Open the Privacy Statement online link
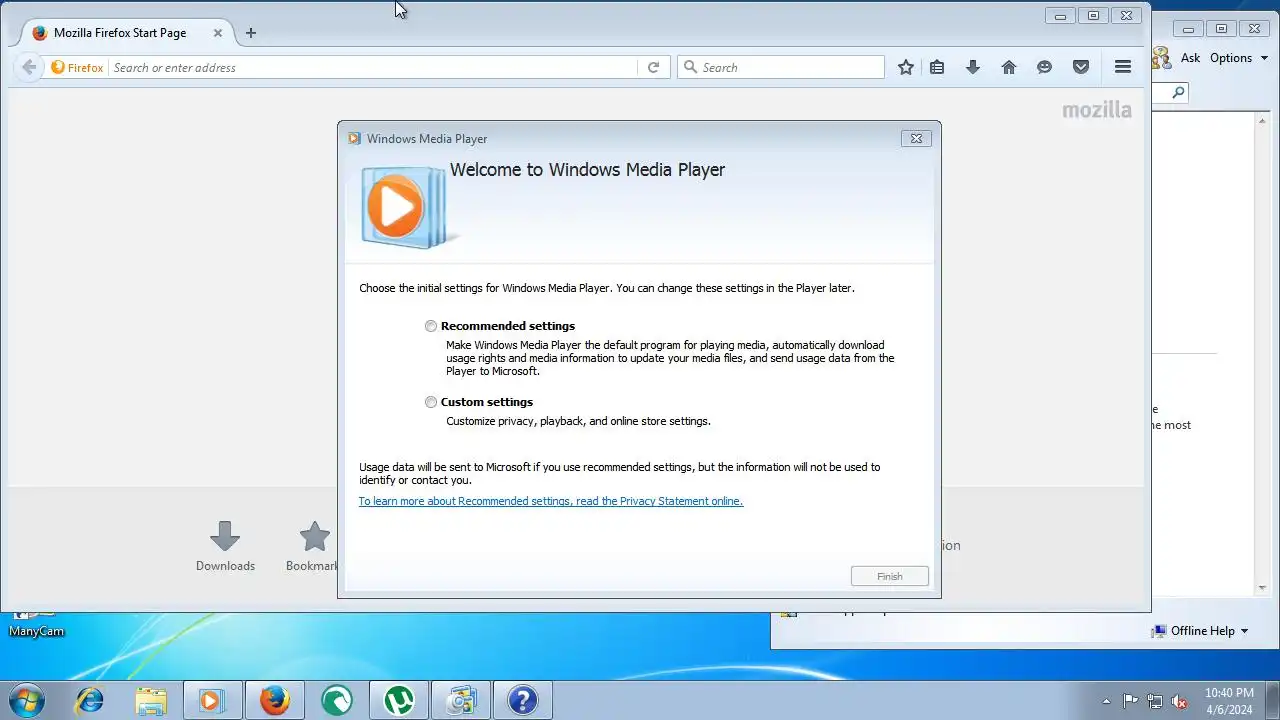This screenshot has height=720, width=1280. click(x=551, y=501)
